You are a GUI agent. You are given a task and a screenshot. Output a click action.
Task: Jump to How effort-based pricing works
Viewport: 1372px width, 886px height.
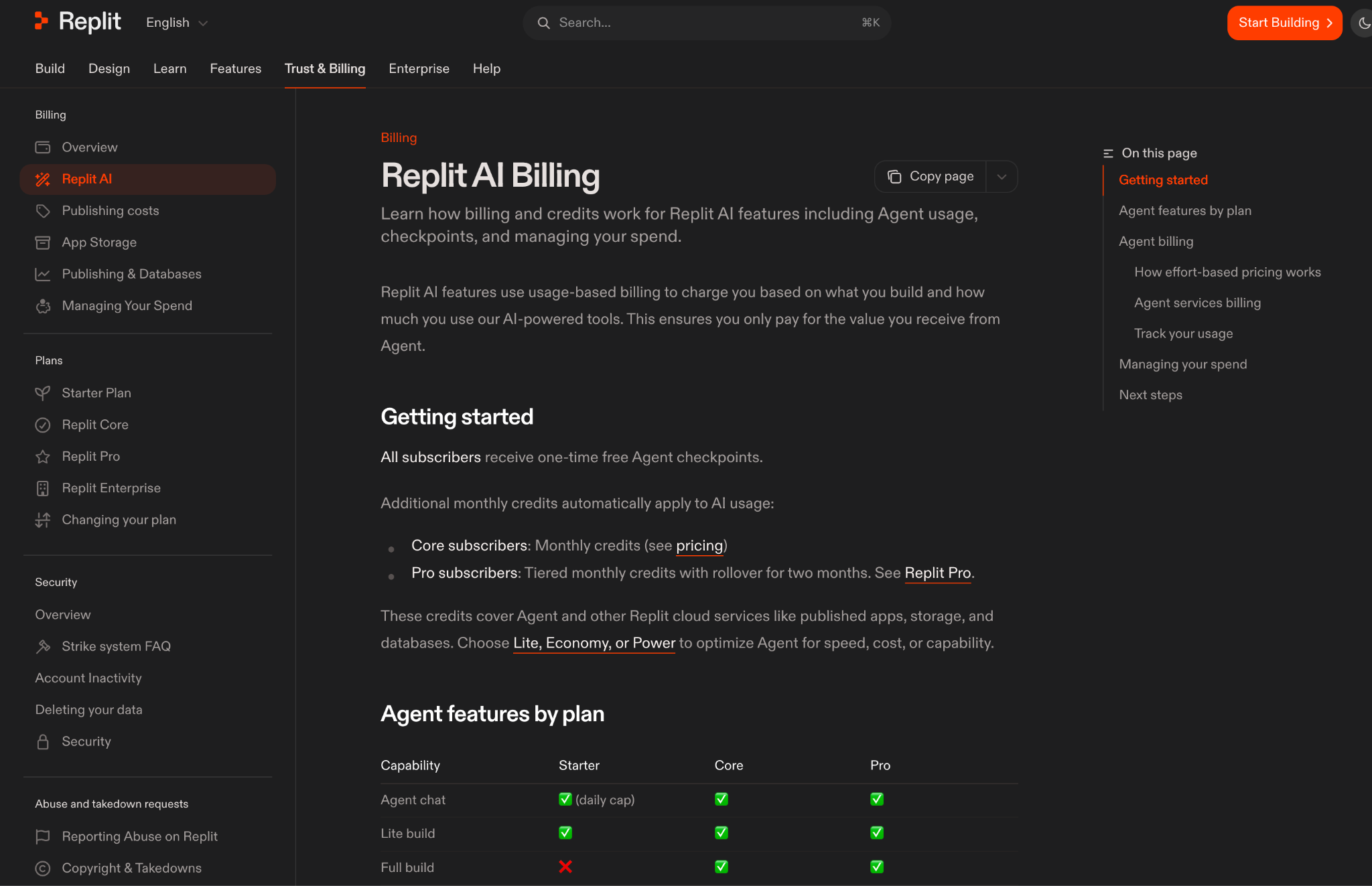tap(1227, 273)
